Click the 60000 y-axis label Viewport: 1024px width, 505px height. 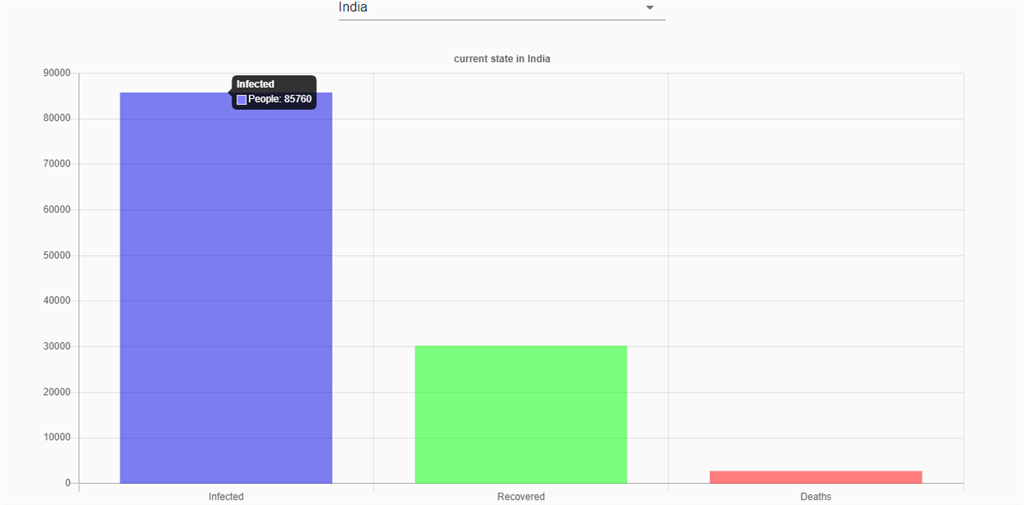pyautogui.click(x=57, y=210)
